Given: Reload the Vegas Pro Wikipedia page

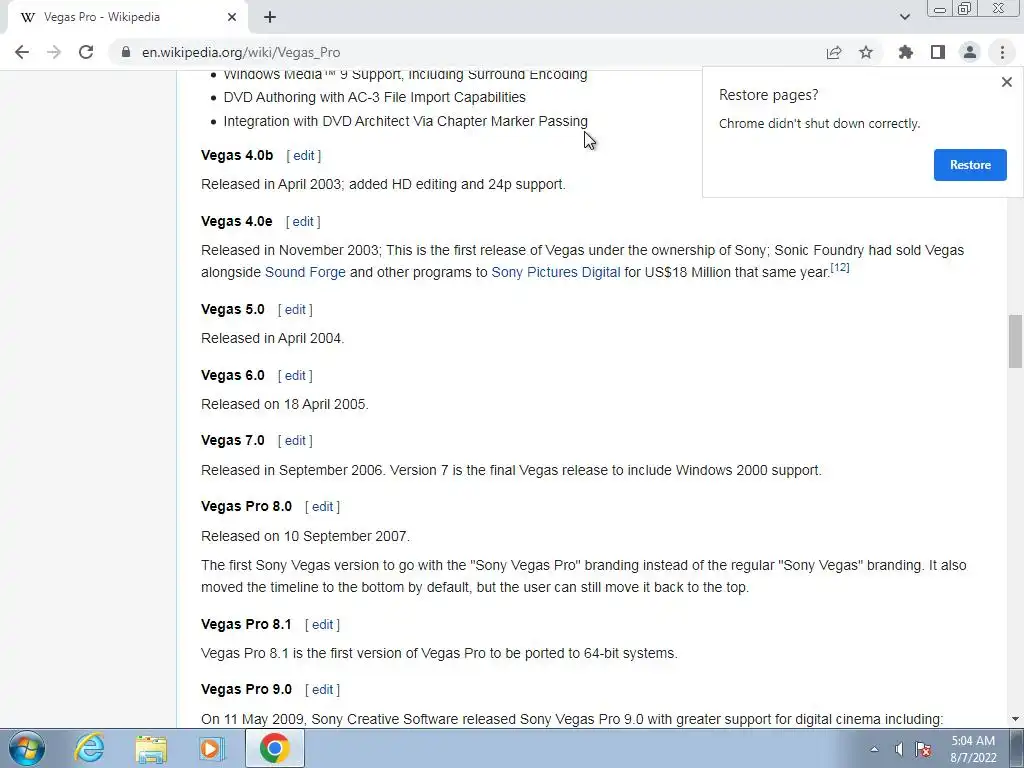Looking at the screenshot, I should (x=86, y=52).
